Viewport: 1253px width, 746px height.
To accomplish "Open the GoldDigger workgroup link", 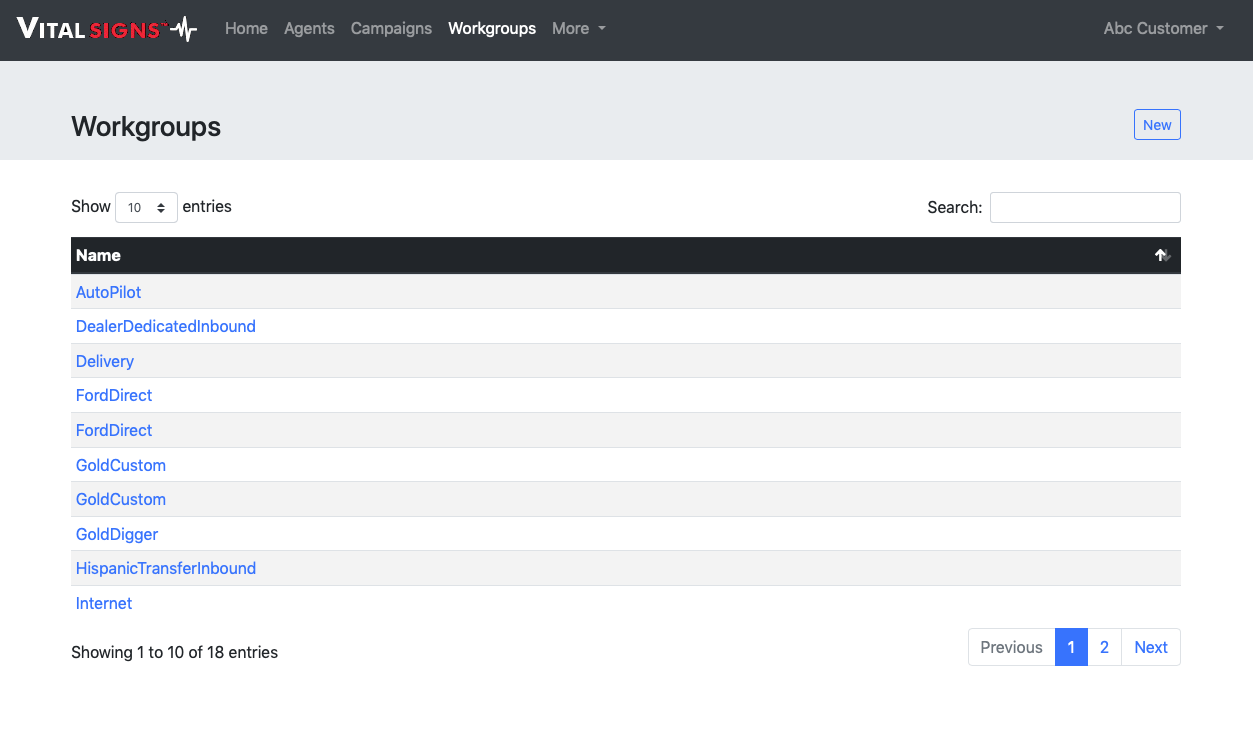I will (x=117, y=534).
